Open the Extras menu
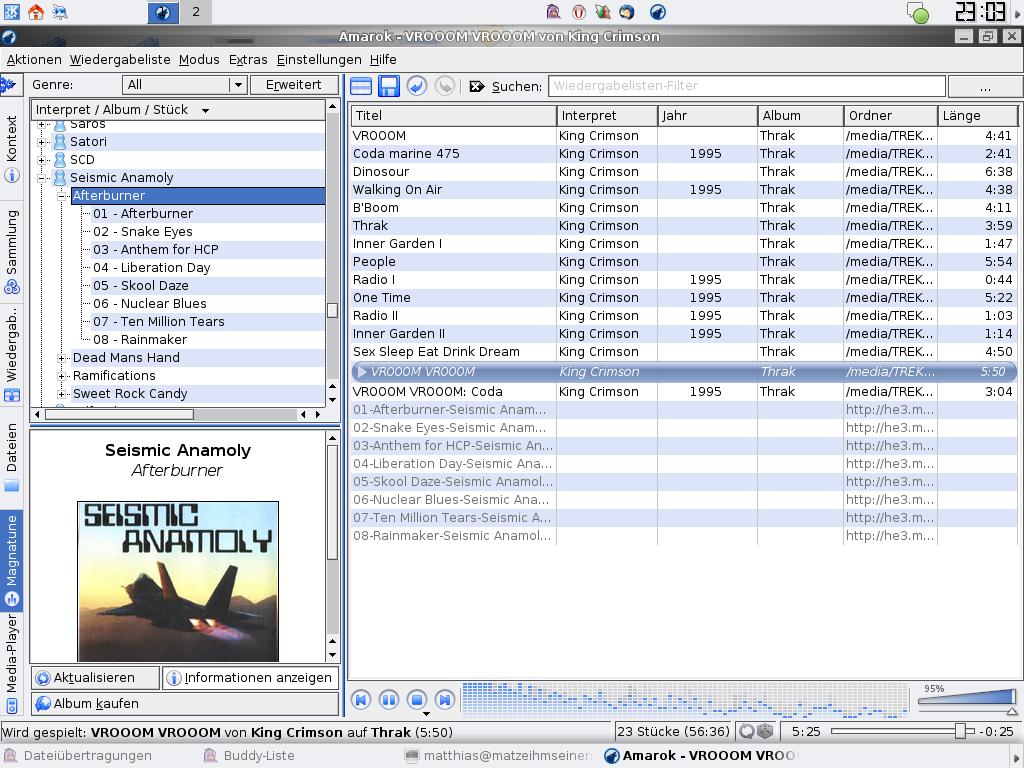The height and width of the screenshot is (768, 1024). (248, 59)
